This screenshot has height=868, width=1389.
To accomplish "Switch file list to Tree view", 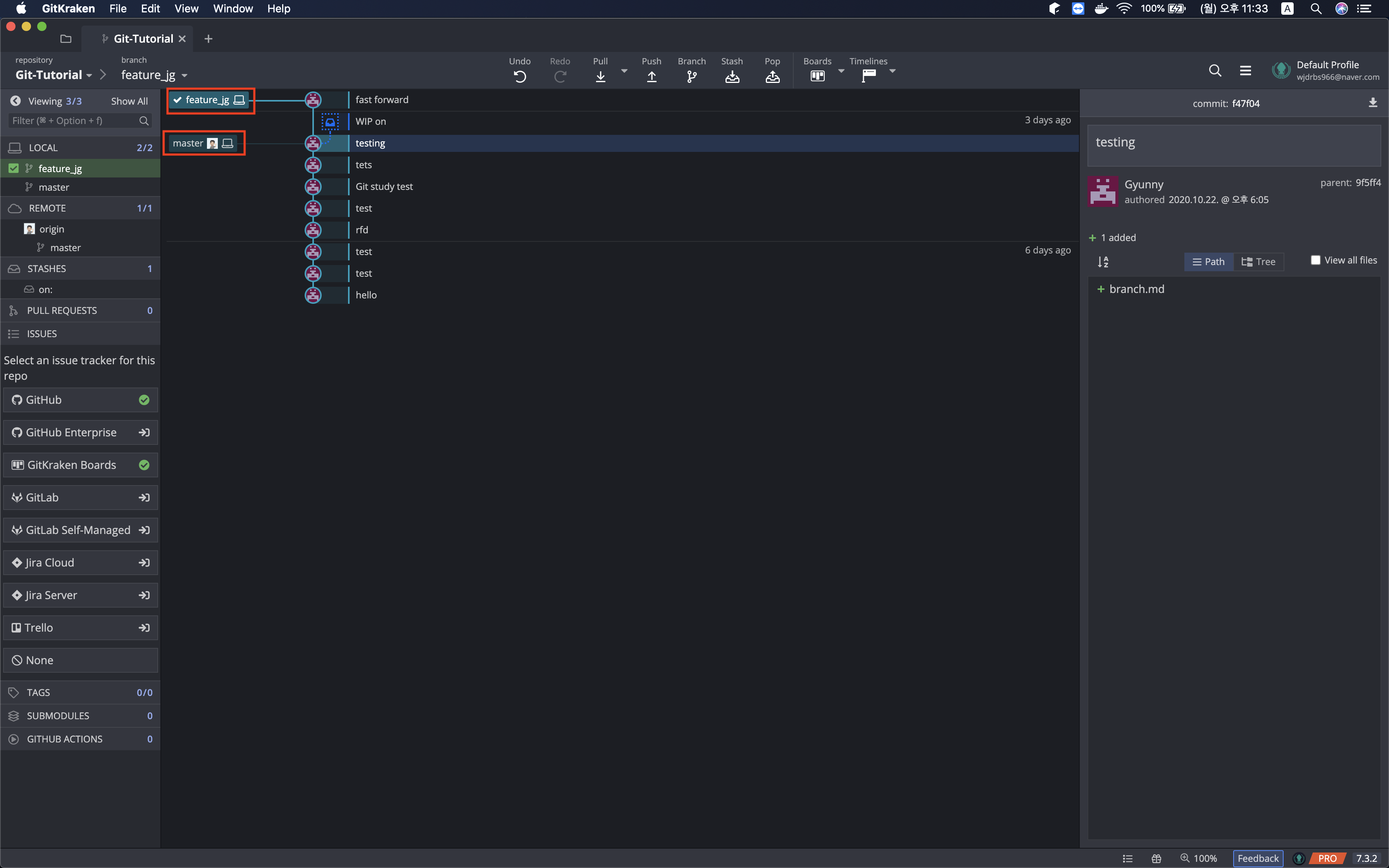I will [x=1258, y=262].
